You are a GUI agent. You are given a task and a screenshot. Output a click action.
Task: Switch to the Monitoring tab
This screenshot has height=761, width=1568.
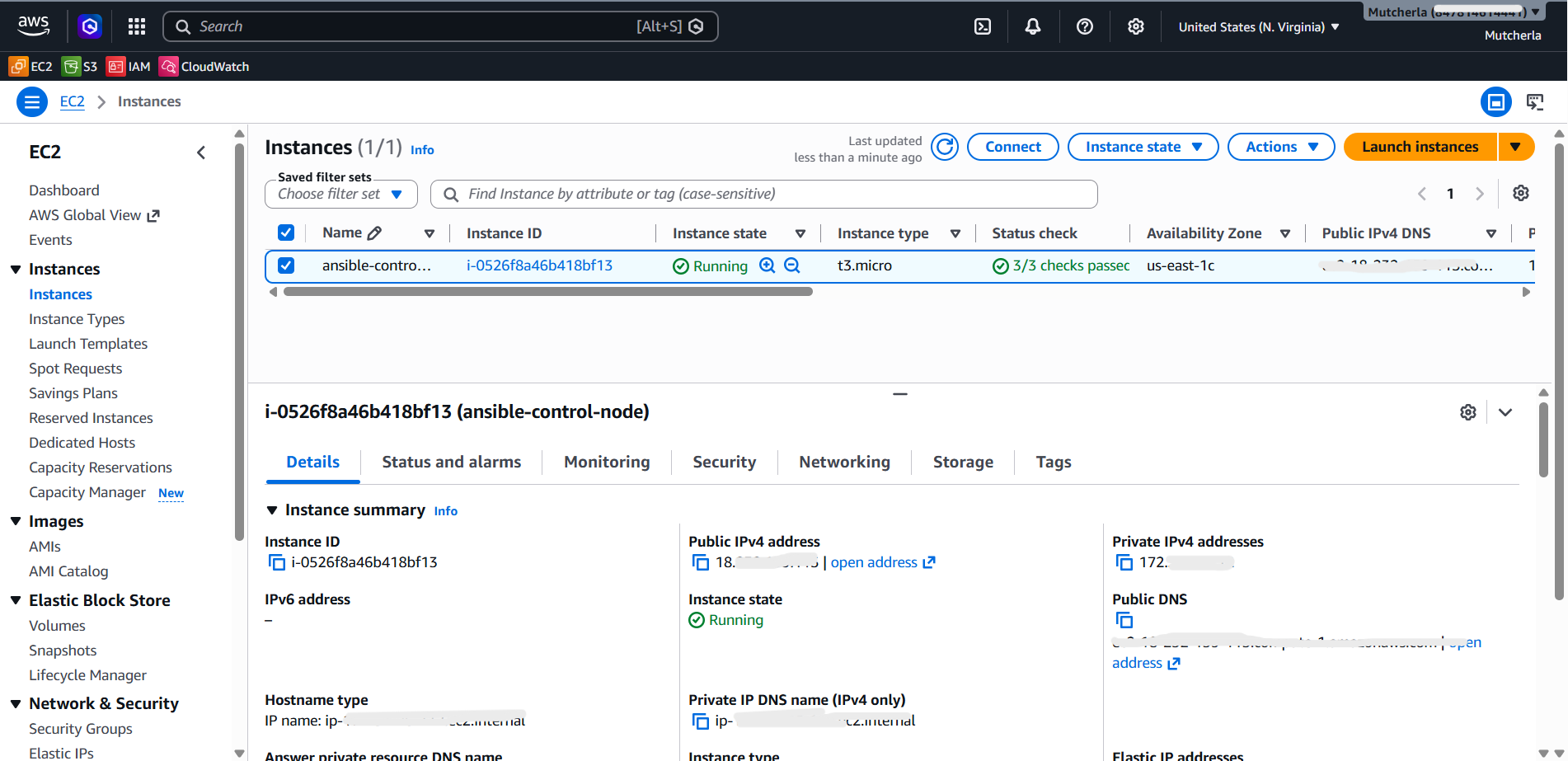[607, 463]
